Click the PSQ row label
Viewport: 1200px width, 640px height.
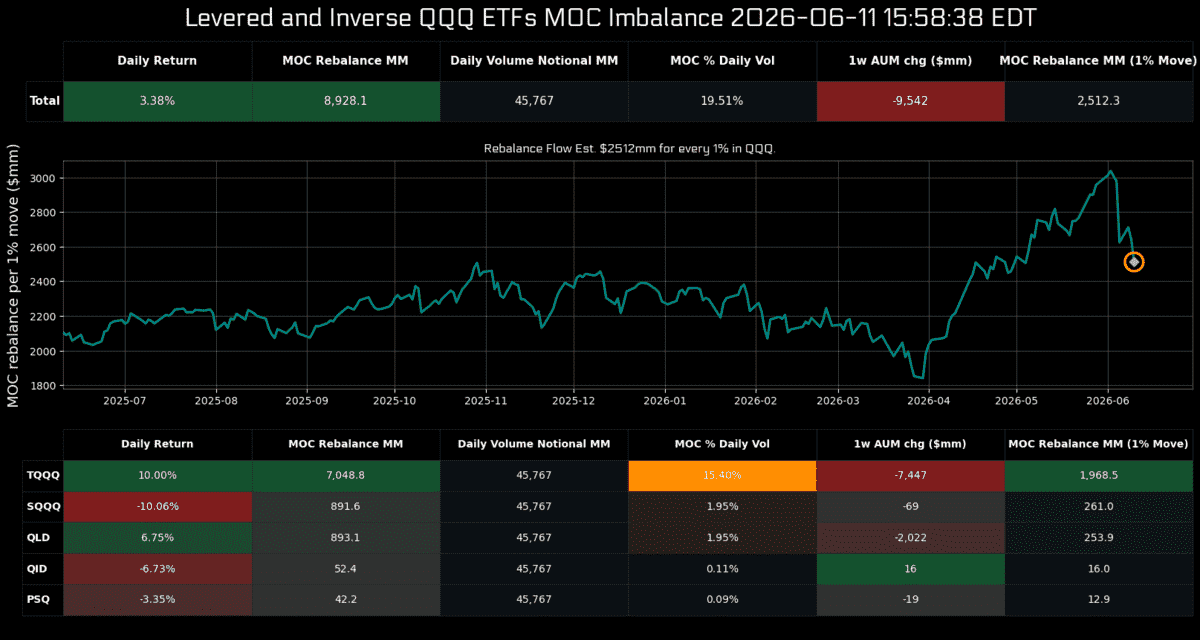click(x=45, y=599)
